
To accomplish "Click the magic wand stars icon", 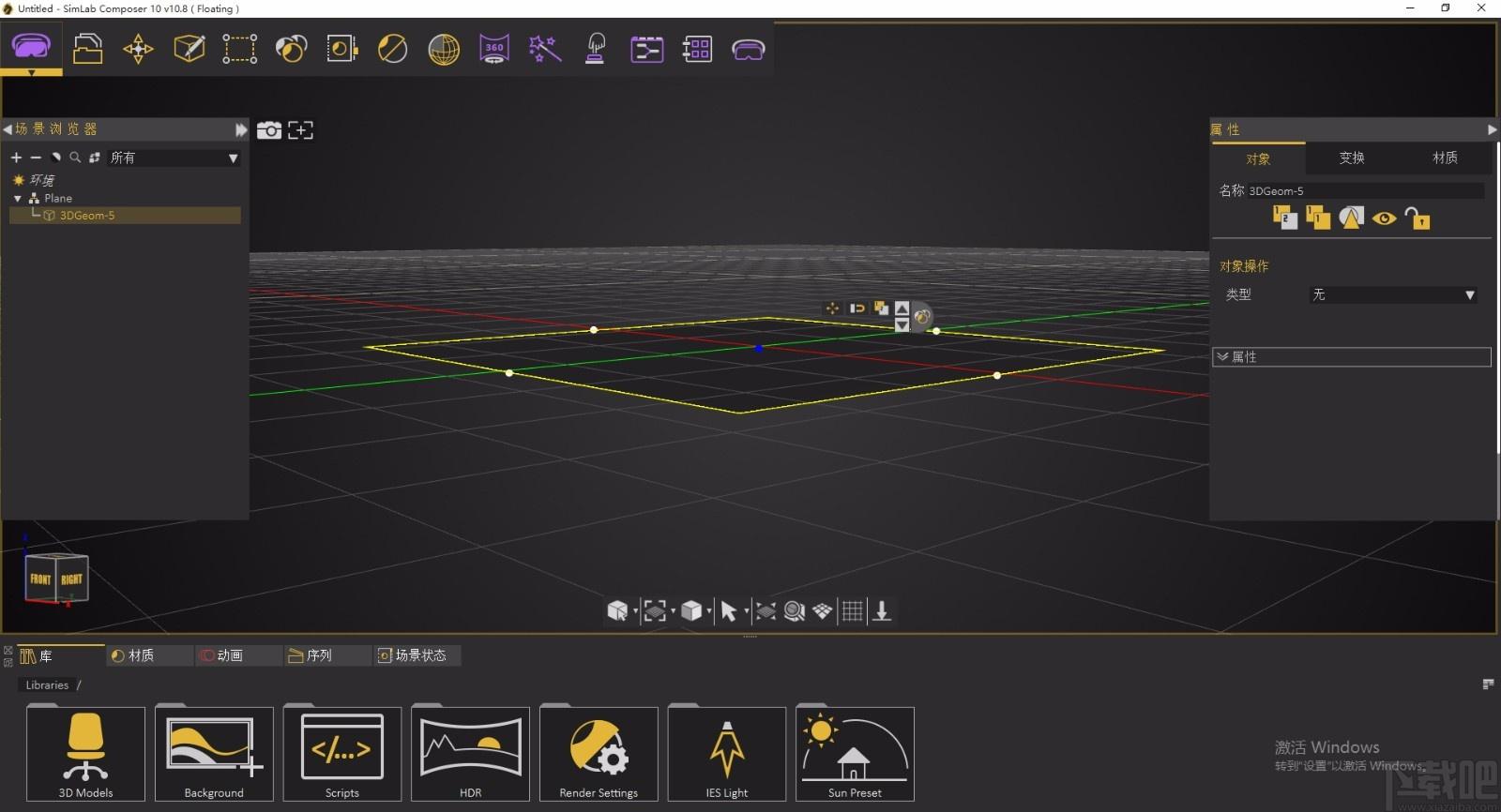I will click(545, 49).
